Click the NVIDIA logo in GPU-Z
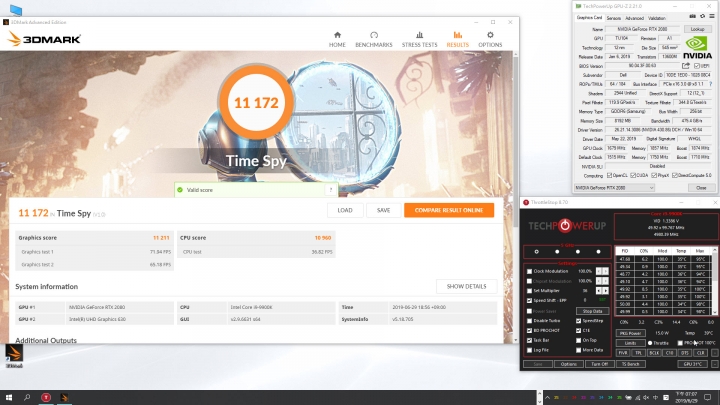This screenshot has width=720, height=405. [x=698, y=48]
